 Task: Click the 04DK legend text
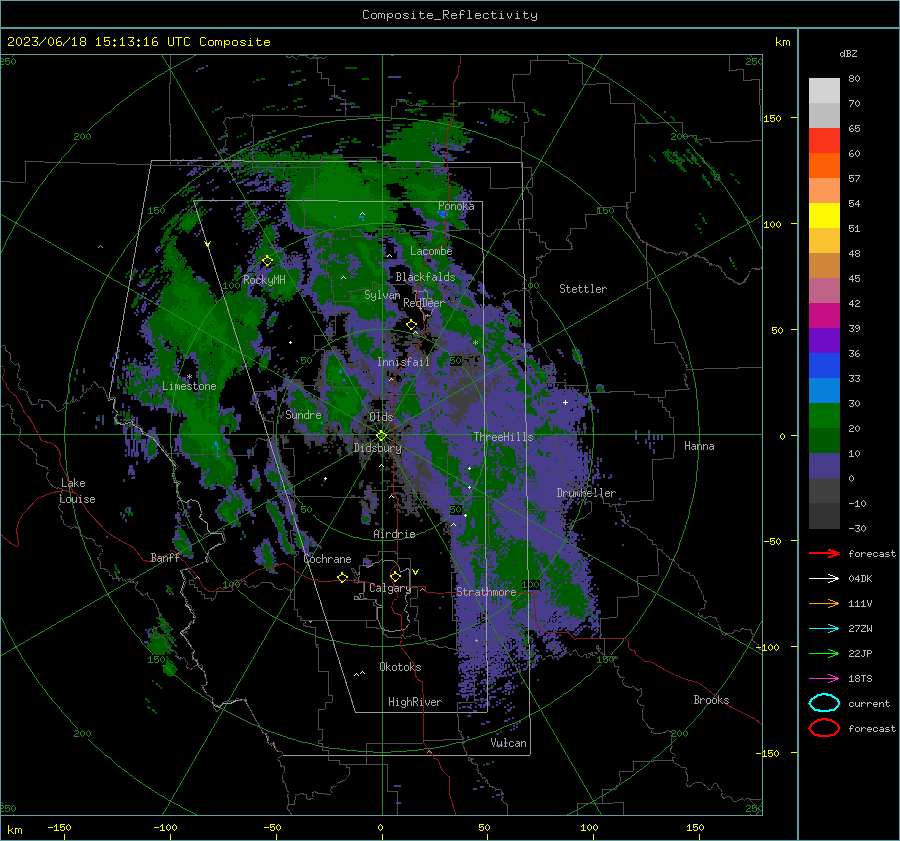pyautogui.click(x=860, y=578)
